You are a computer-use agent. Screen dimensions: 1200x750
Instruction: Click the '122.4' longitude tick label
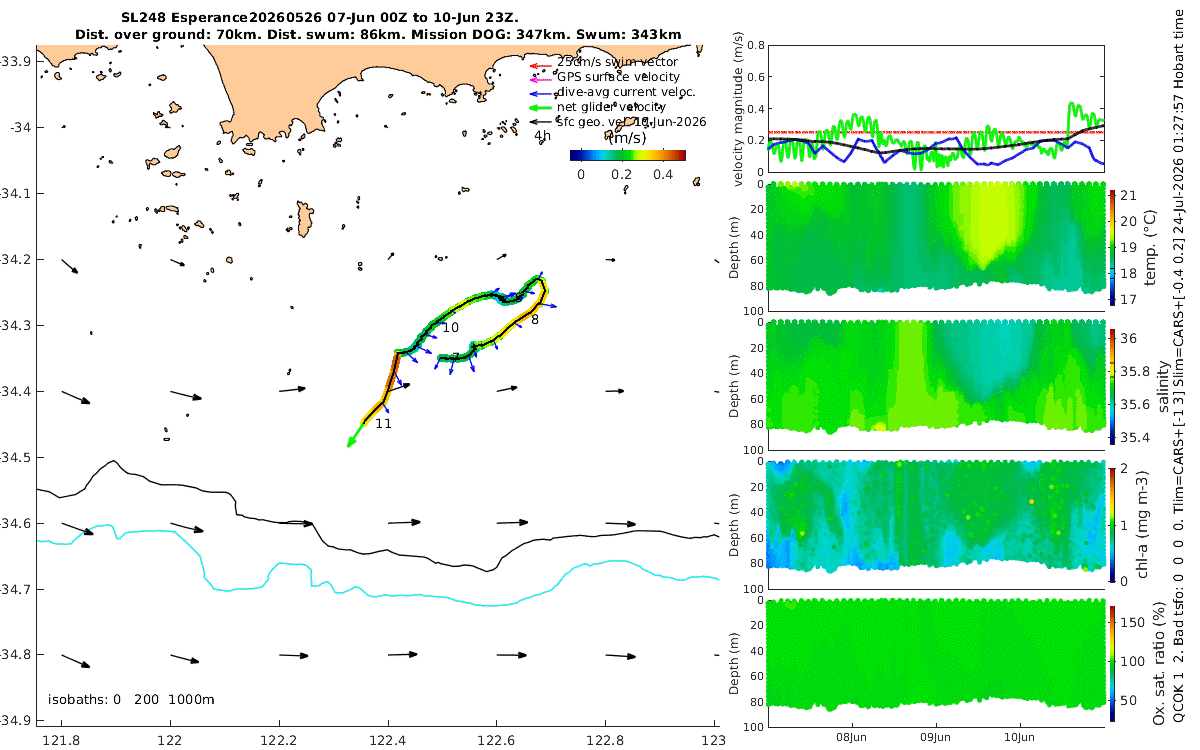pos(388,740)
